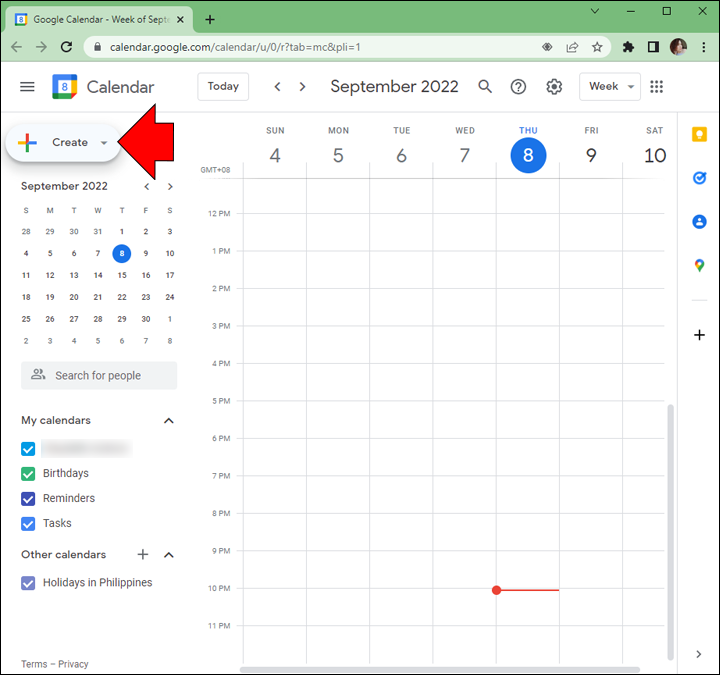Screen dimensions: 720x675
Task: Click Tuesday 6 day number
Action: [x=401, y=156]
